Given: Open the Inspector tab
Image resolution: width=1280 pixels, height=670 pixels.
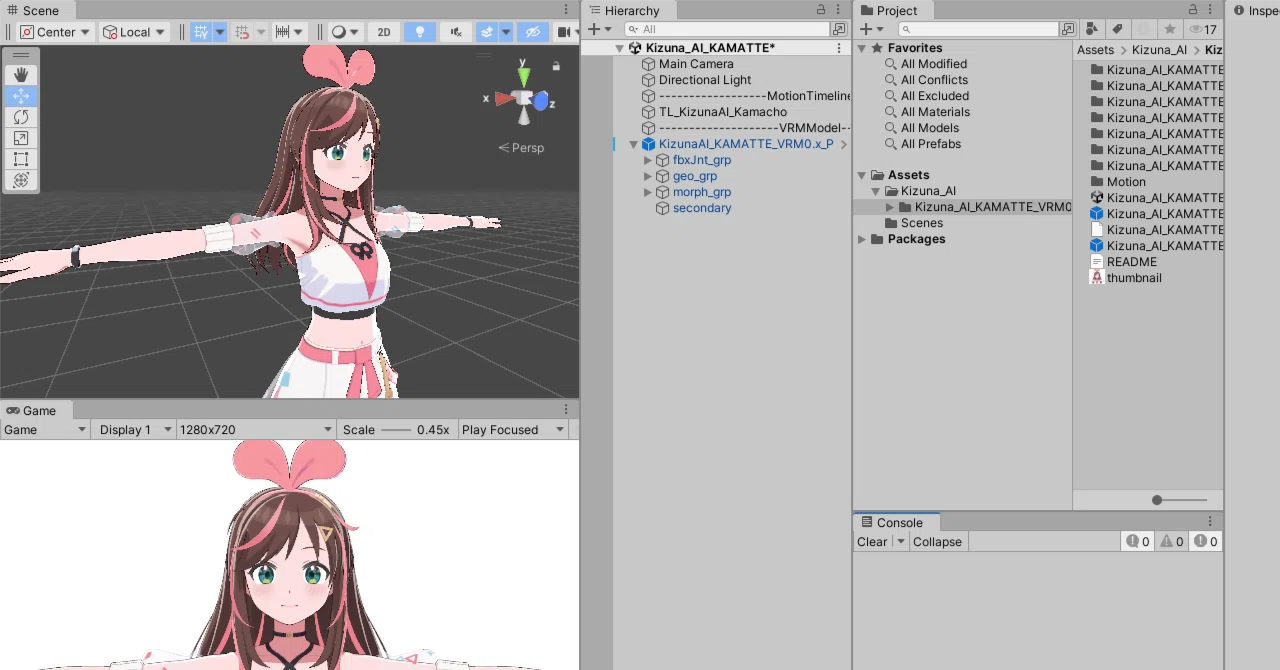Looking at the screenshot, I should click(1255, 10).
